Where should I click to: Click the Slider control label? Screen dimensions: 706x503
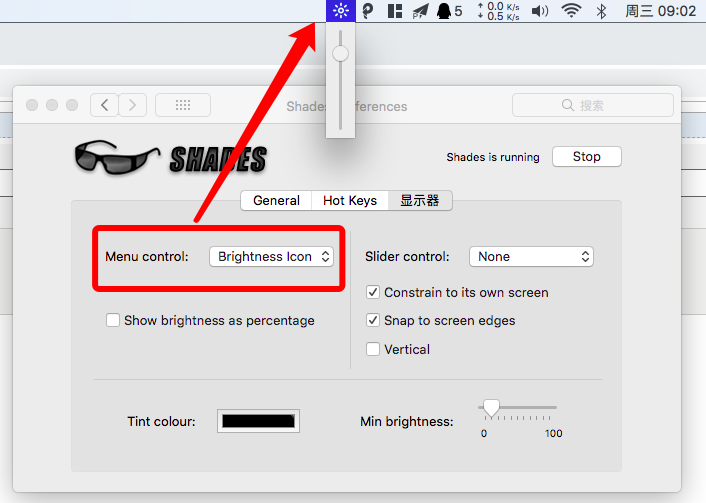(407, 257)
